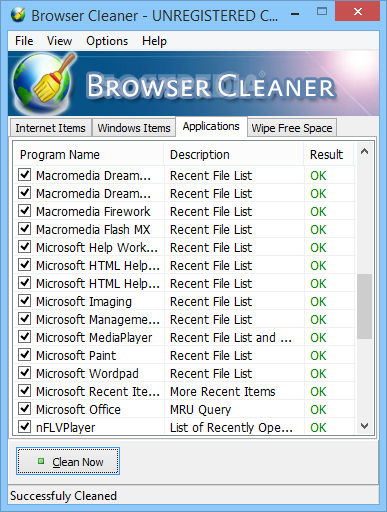Click the scrollbar down arrow

point(364,426)
